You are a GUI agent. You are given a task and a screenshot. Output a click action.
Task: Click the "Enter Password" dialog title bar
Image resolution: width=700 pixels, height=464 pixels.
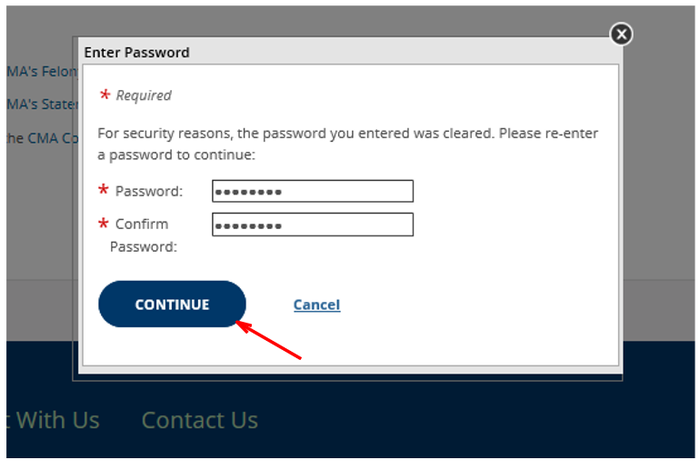(300, 52)
